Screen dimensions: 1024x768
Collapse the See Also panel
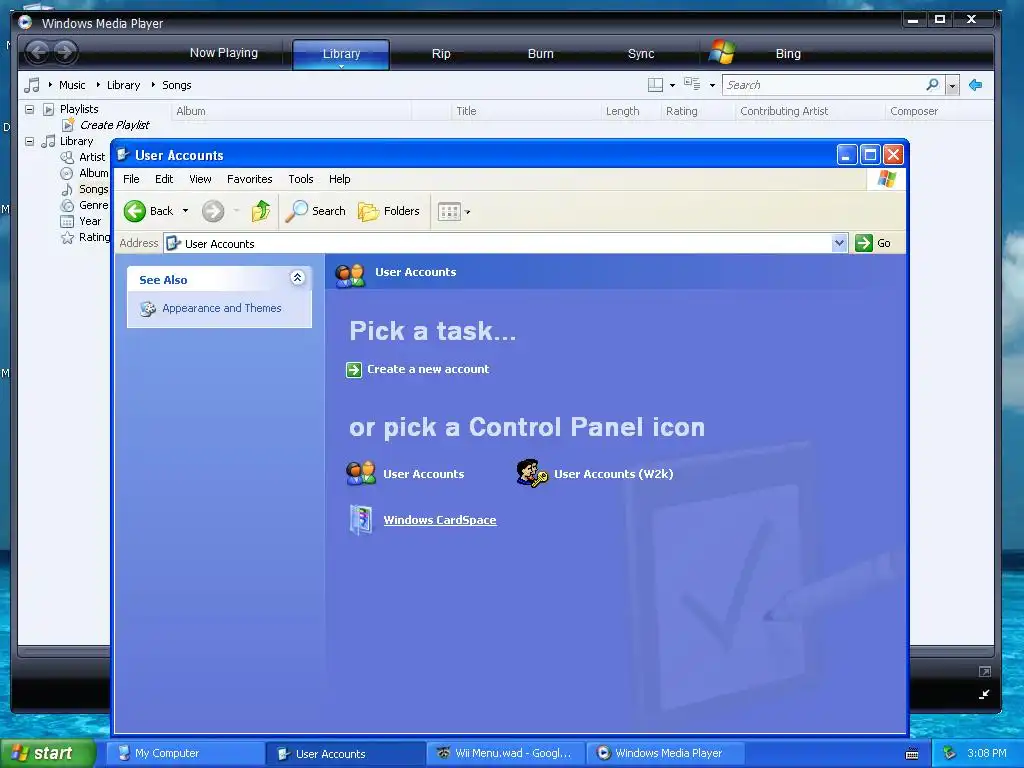coord(297,278)
